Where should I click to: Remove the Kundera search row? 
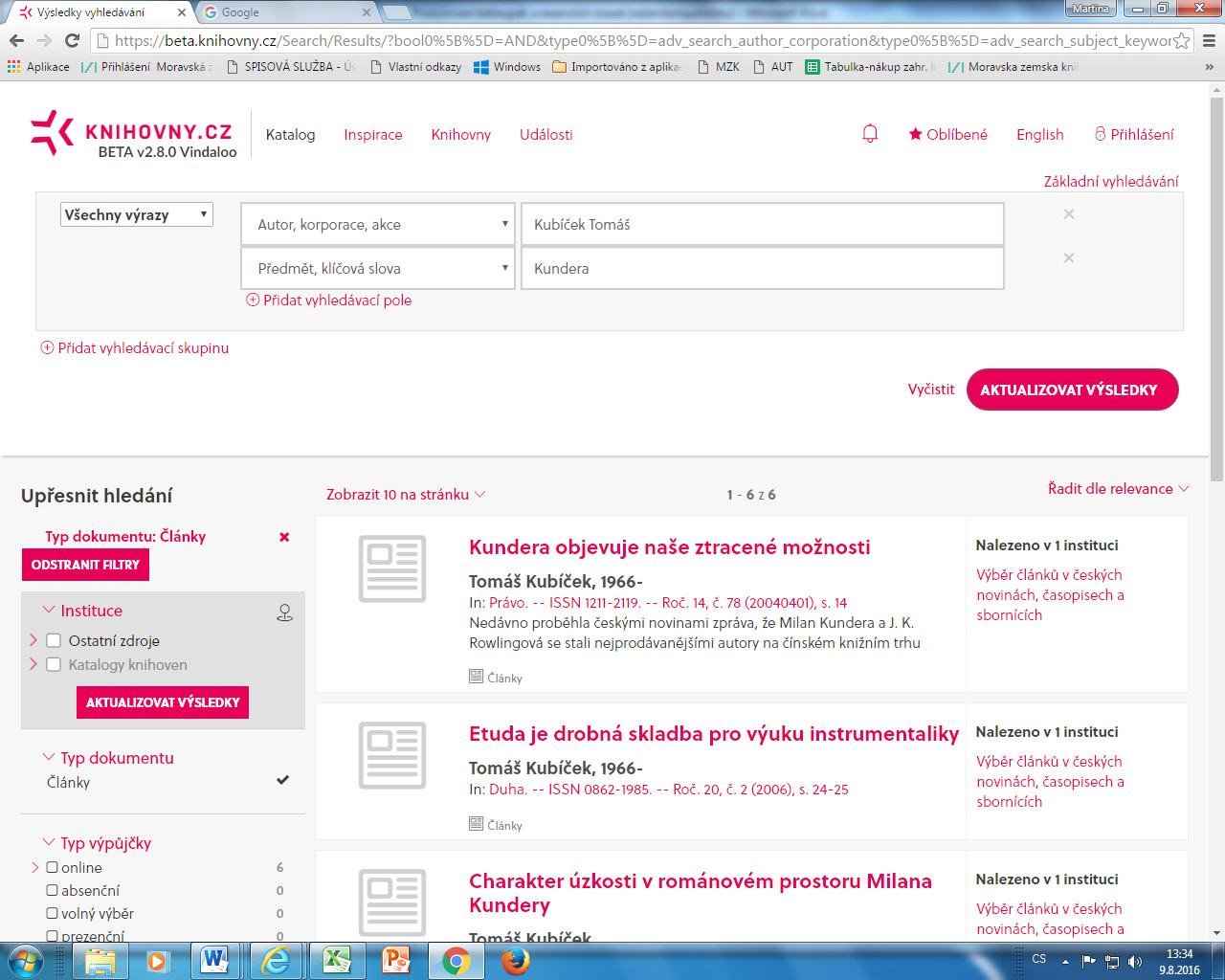tap(1069, 258)
